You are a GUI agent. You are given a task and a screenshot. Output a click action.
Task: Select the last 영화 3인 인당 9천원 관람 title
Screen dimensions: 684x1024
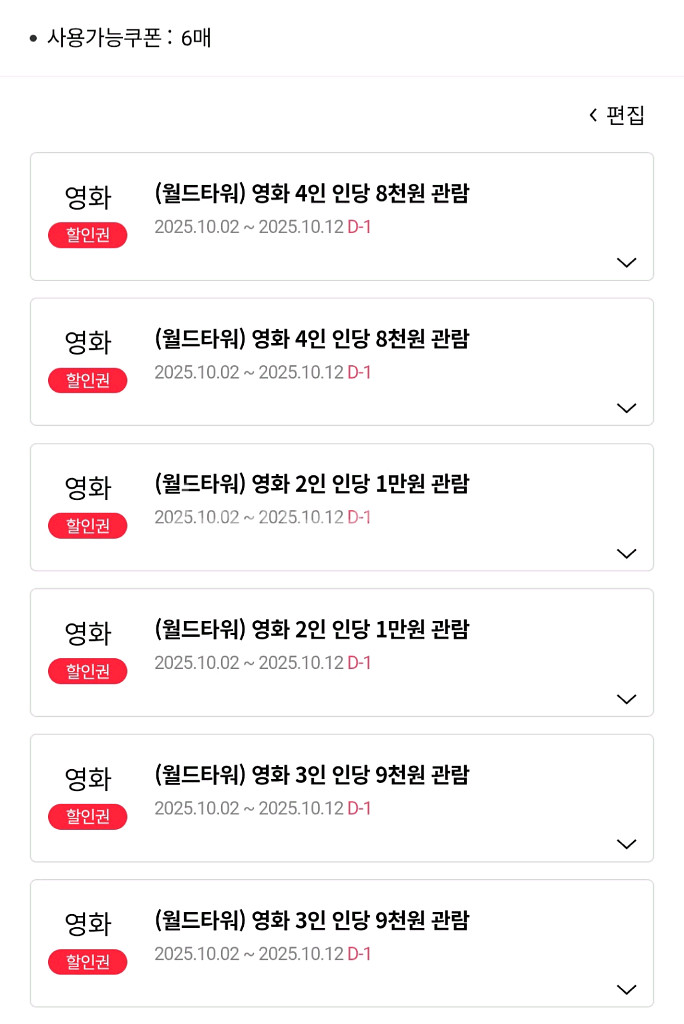312,921
